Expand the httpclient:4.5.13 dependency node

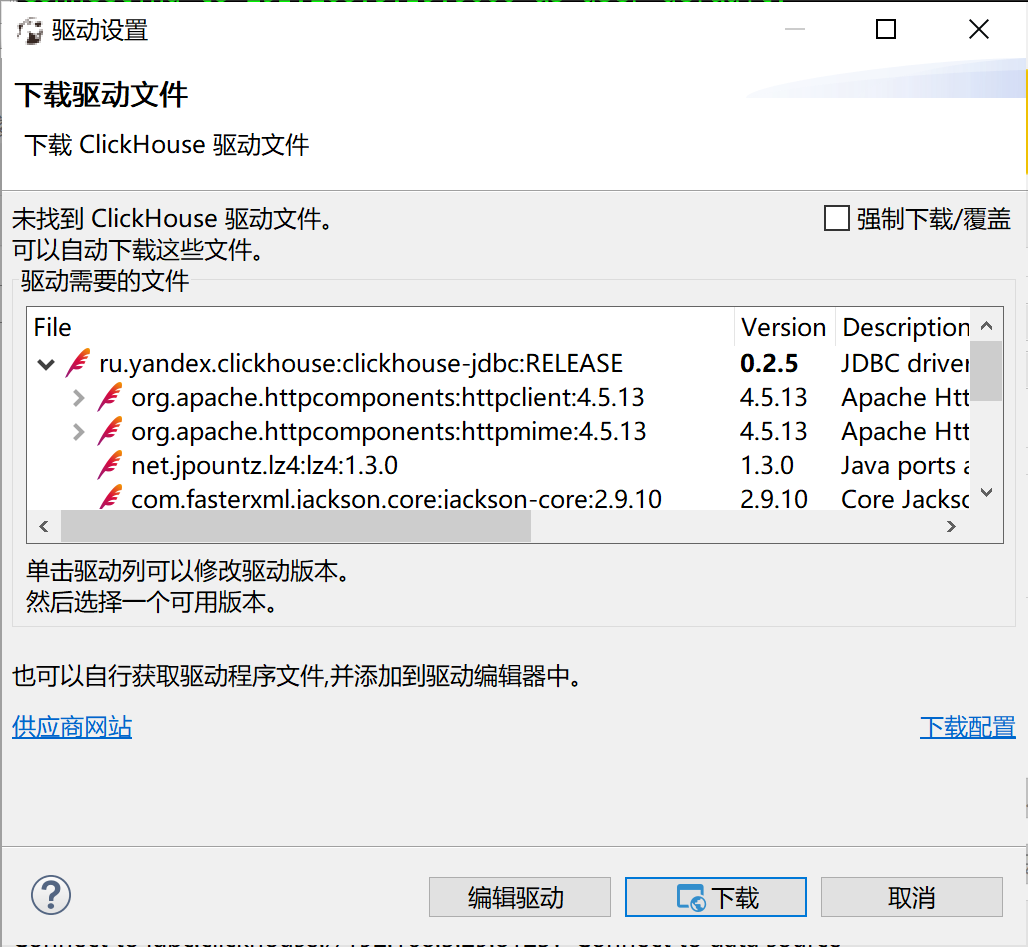[78, 398]
